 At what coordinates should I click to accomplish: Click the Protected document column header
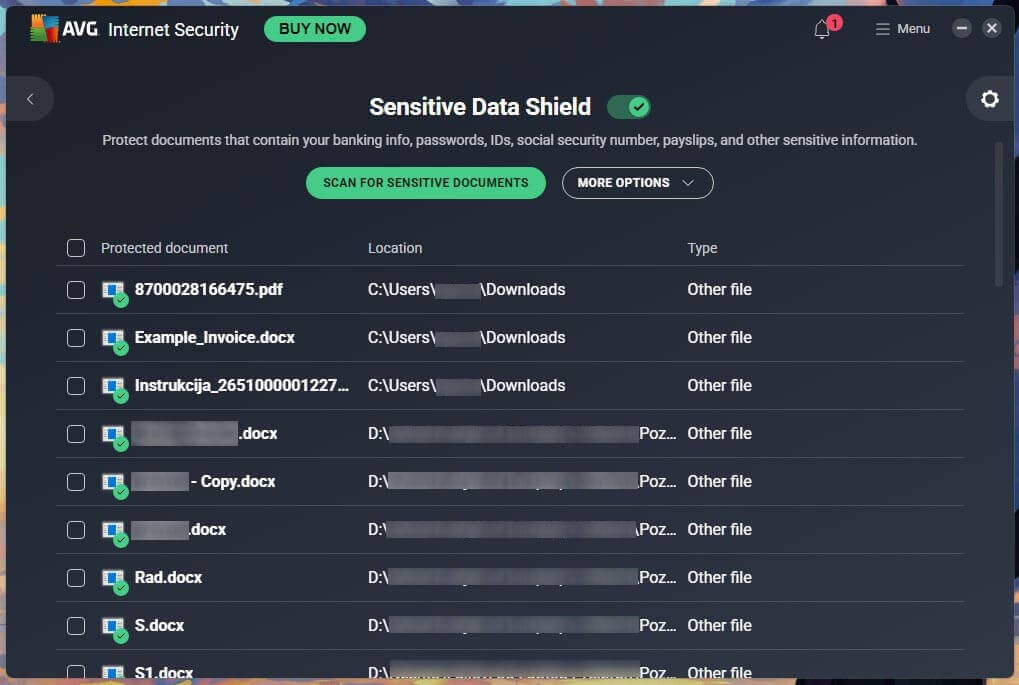pyautogui.click(x=164, y=248)
